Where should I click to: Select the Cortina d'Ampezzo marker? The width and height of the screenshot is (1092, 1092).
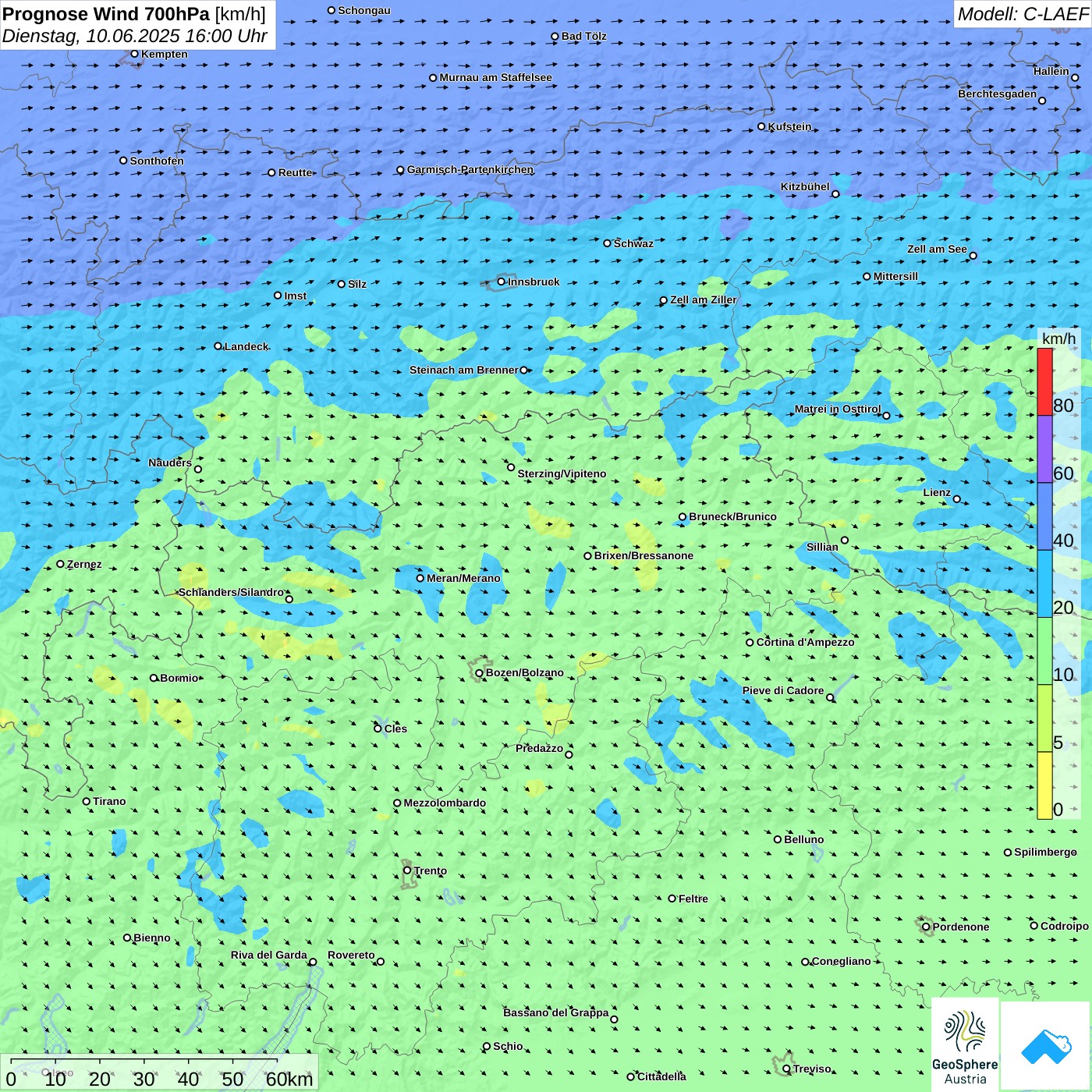coord(750,643)
